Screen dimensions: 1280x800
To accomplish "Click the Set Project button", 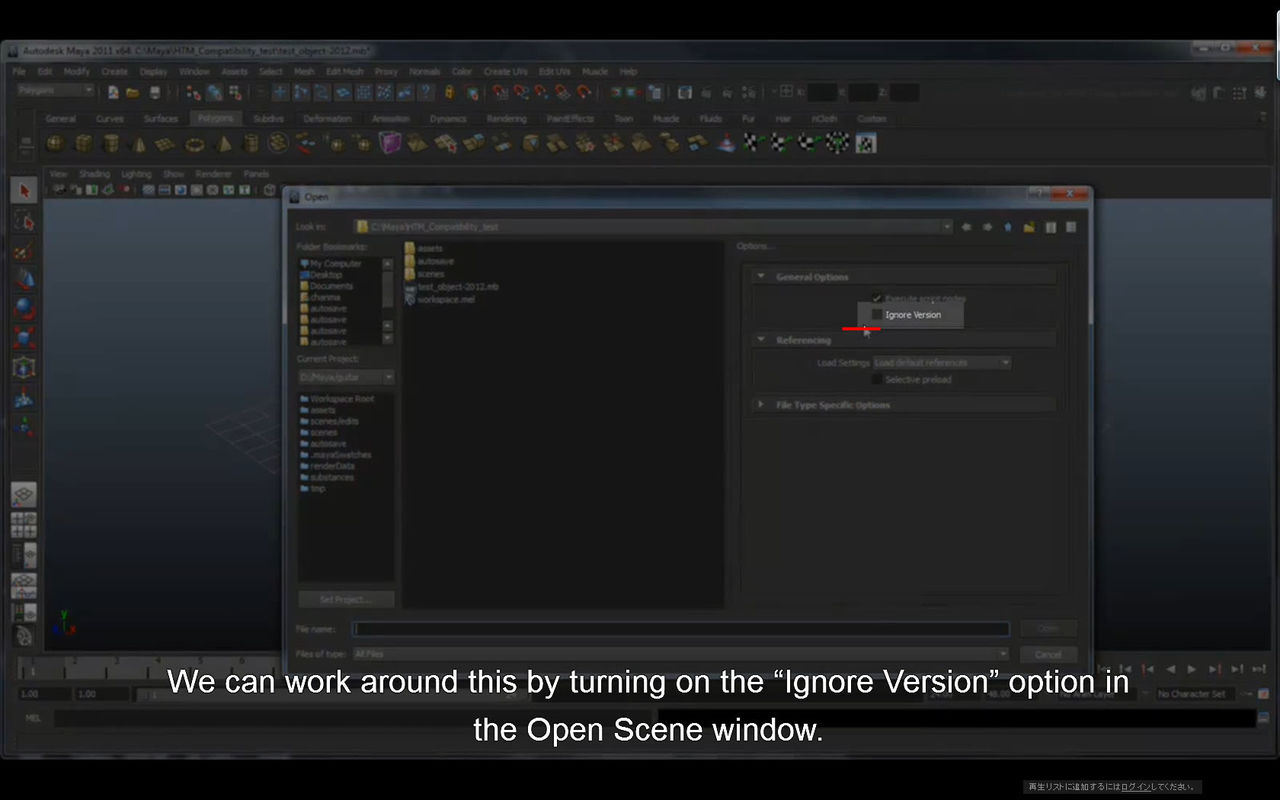I will click(x=346, y=600).
